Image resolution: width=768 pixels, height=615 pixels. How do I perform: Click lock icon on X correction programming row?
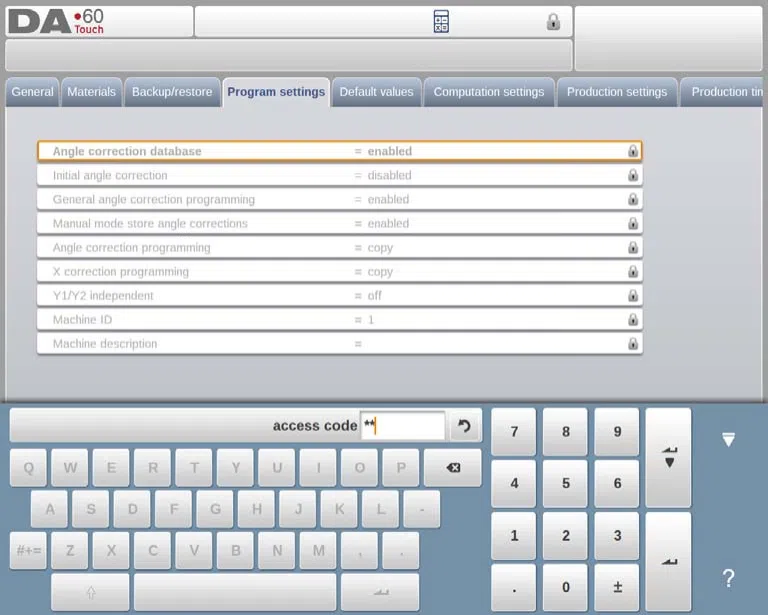(633, 271)
